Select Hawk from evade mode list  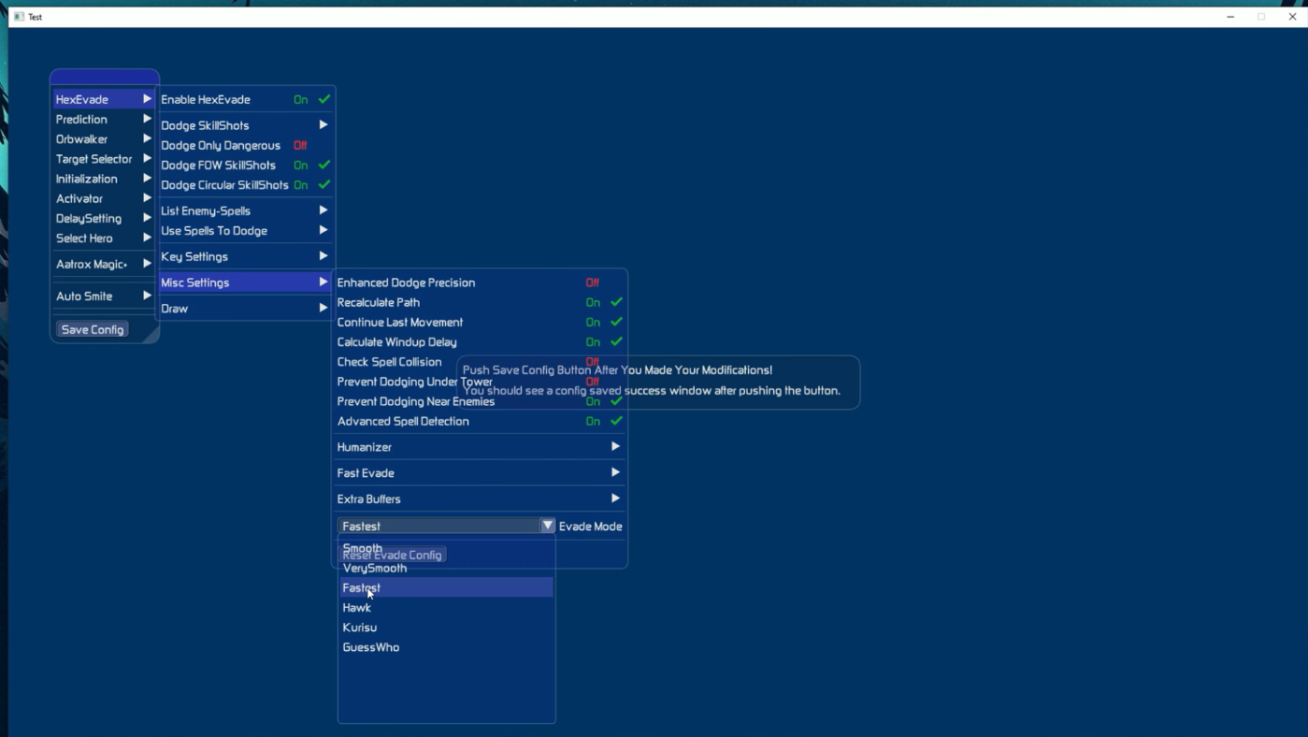click(357, 608)
